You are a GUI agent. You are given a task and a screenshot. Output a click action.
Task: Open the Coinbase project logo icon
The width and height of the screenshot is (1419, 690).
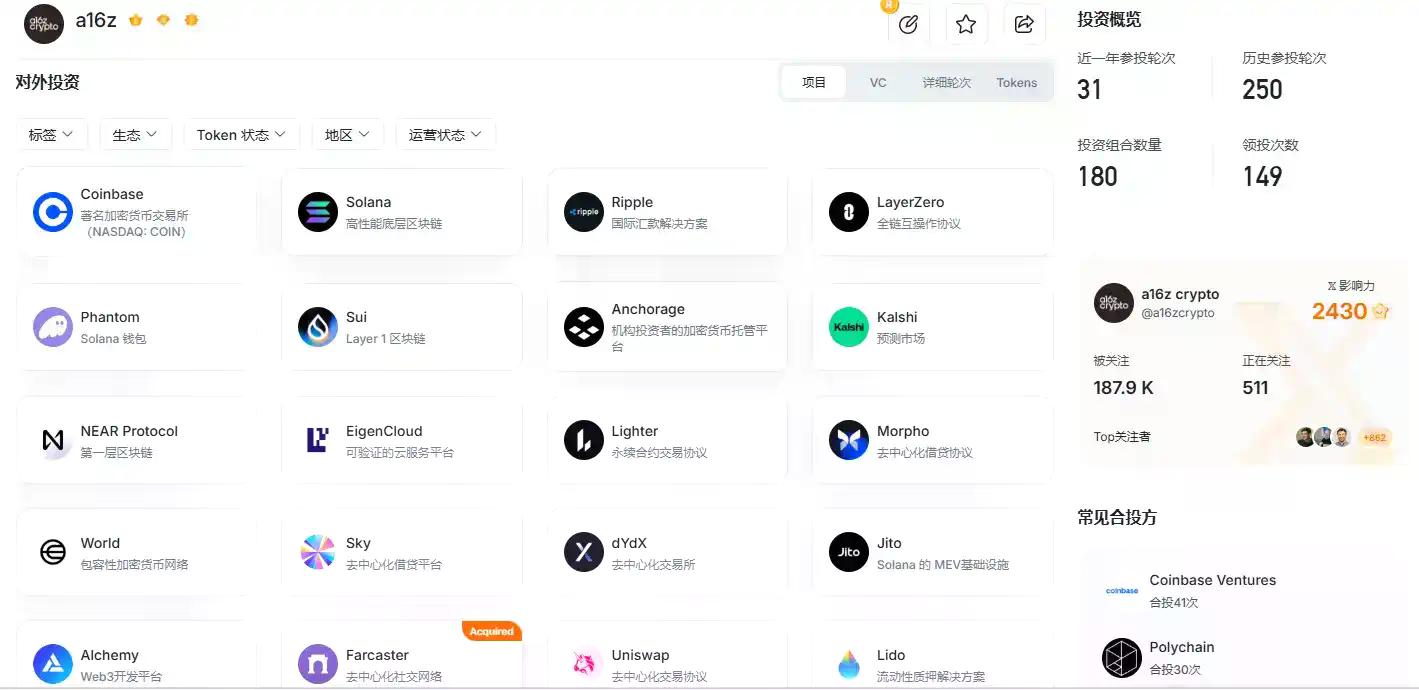click(x=51, y=211)
